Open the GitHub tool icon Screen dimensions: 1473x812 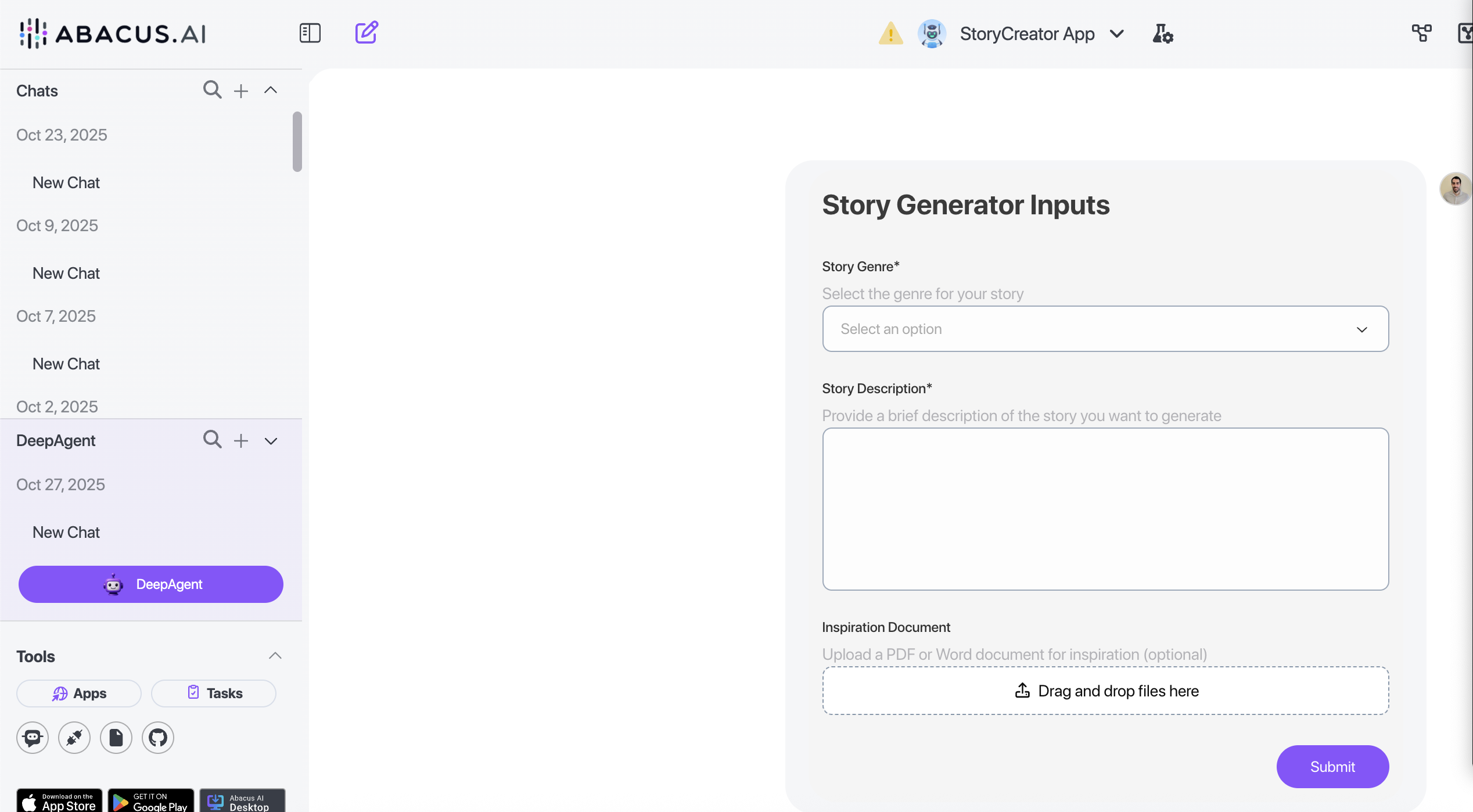157,737
